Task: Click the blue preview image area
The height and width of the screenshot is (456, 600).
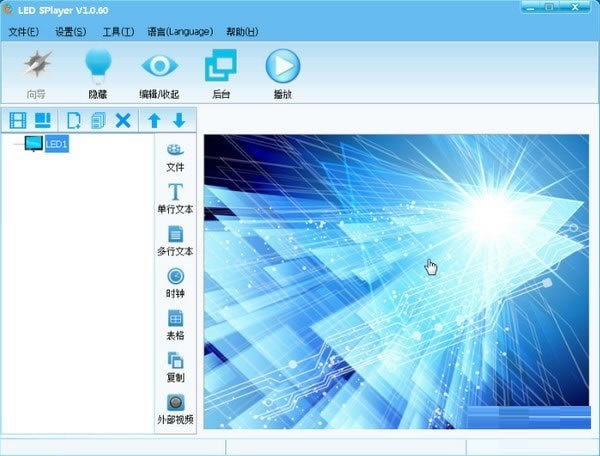Action: coord(396,282)
